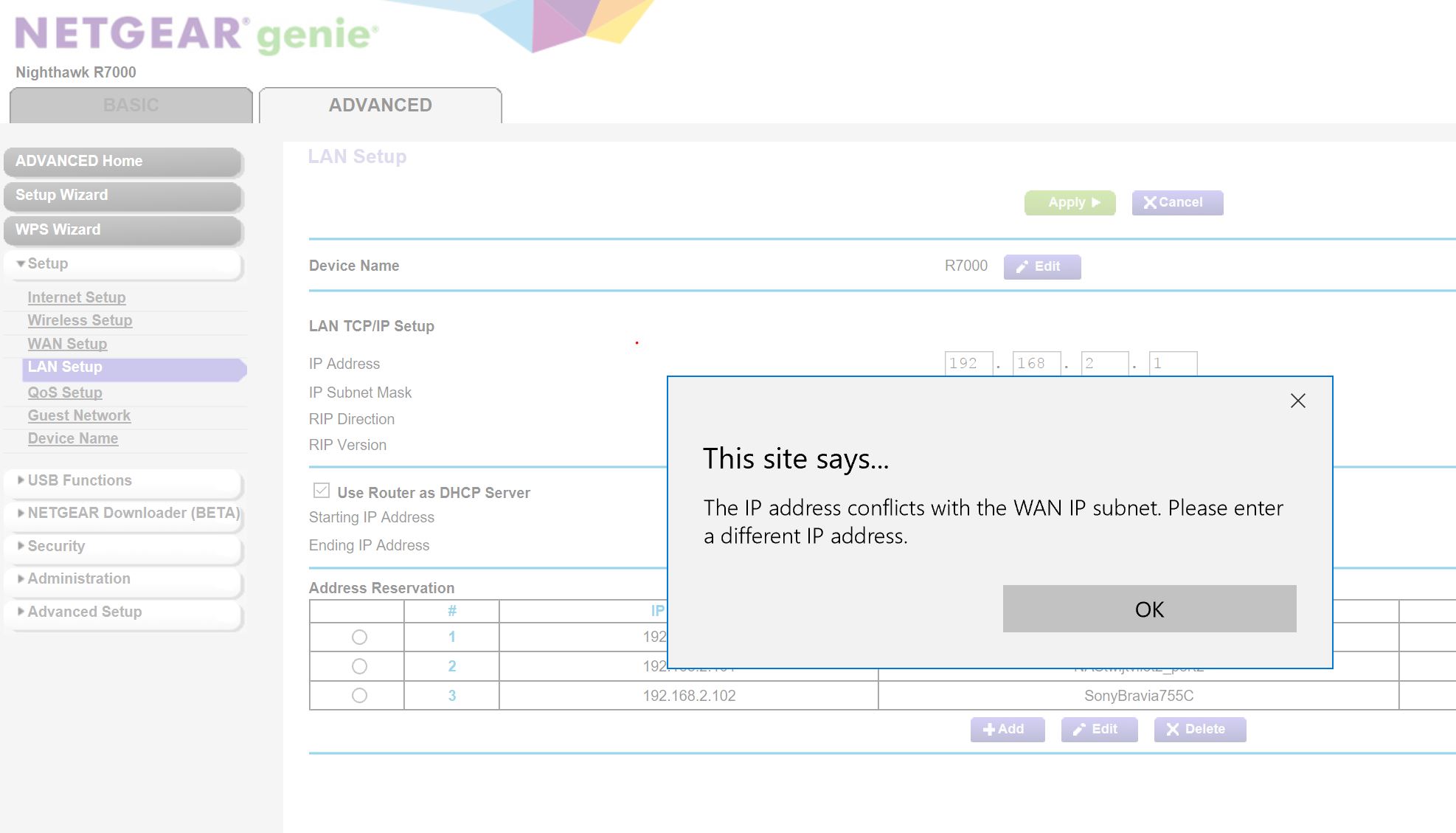Click the SonyBravia755C device name

(1139, 696)
